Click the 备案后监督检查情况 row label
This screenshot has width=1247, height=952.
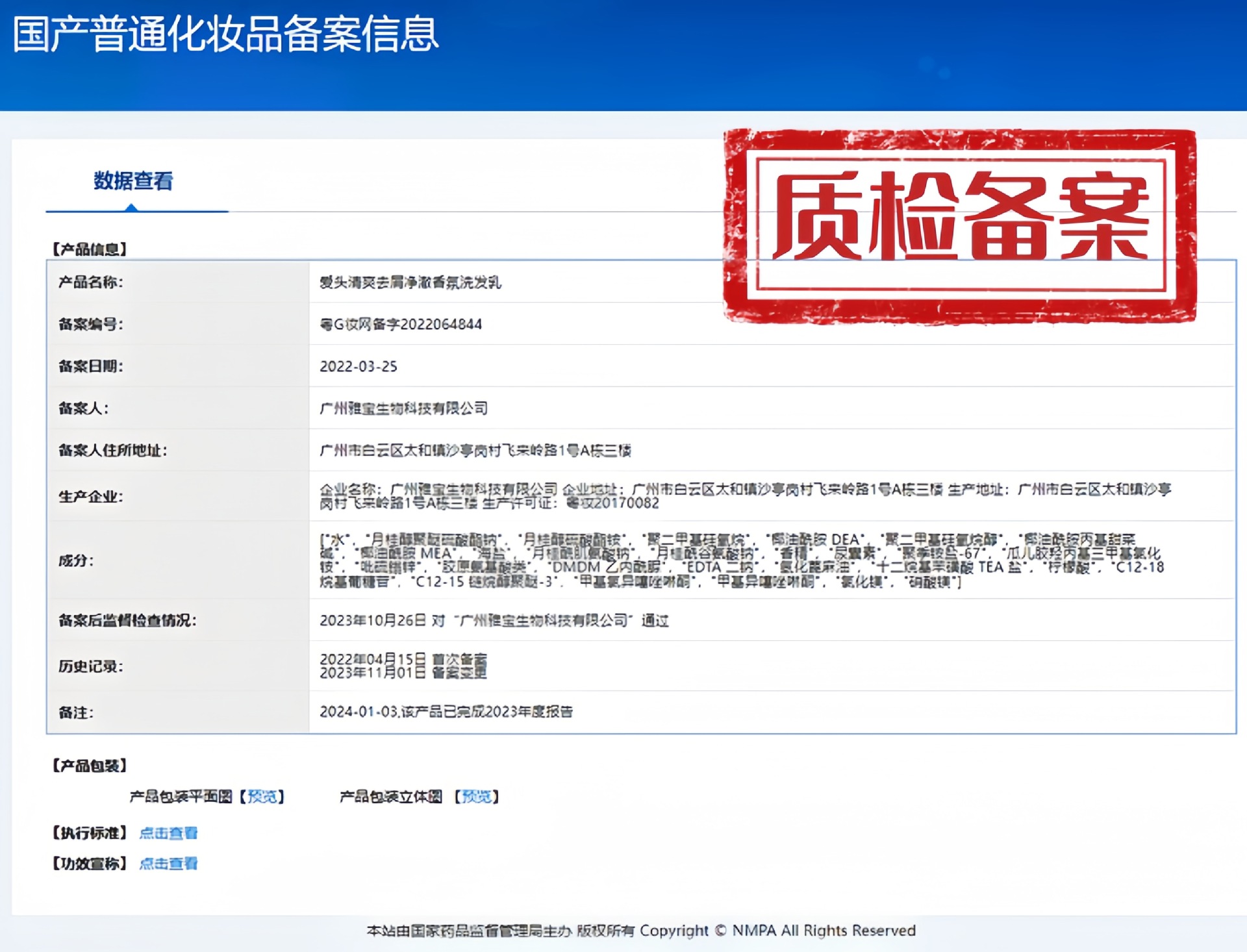pyautogui.click(x=127, y=620)
